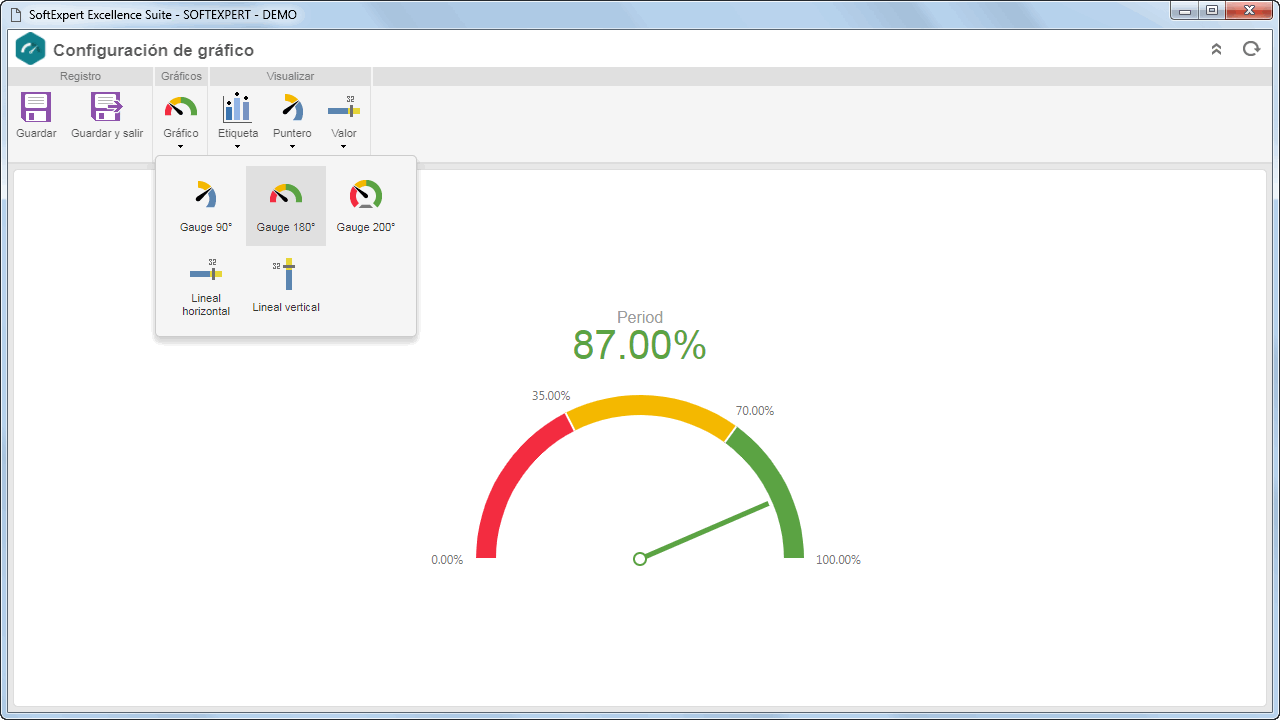1280x720 pixels.
Task: Click the document icon in title bar
Action: (16, 15)
